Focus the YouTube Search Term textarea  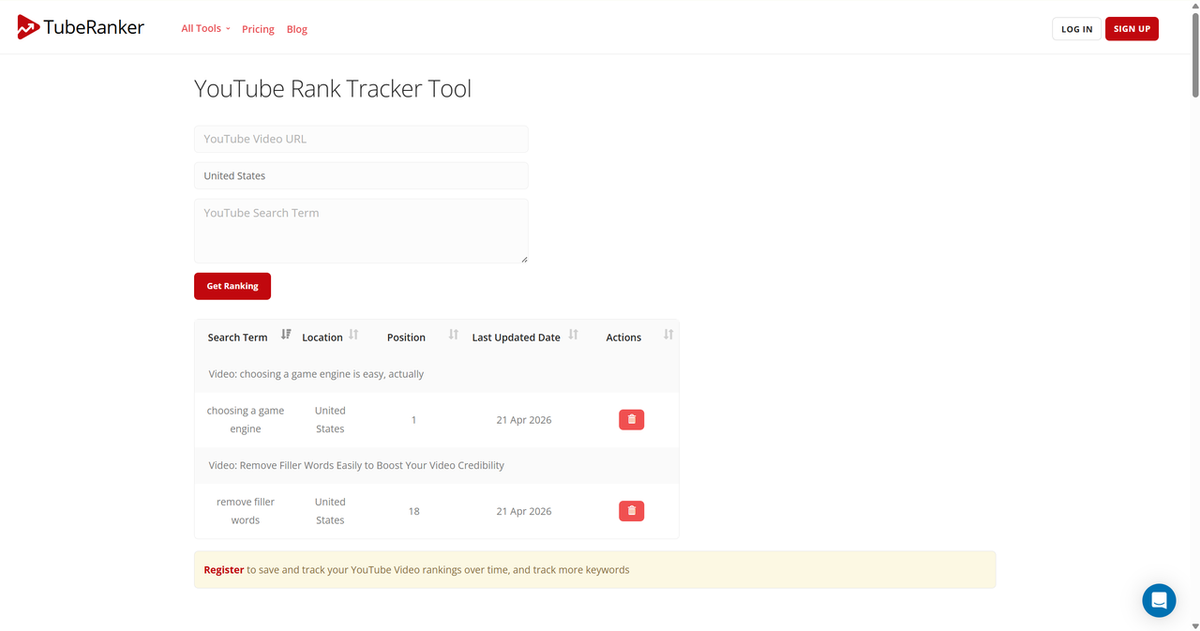point(361,231)
